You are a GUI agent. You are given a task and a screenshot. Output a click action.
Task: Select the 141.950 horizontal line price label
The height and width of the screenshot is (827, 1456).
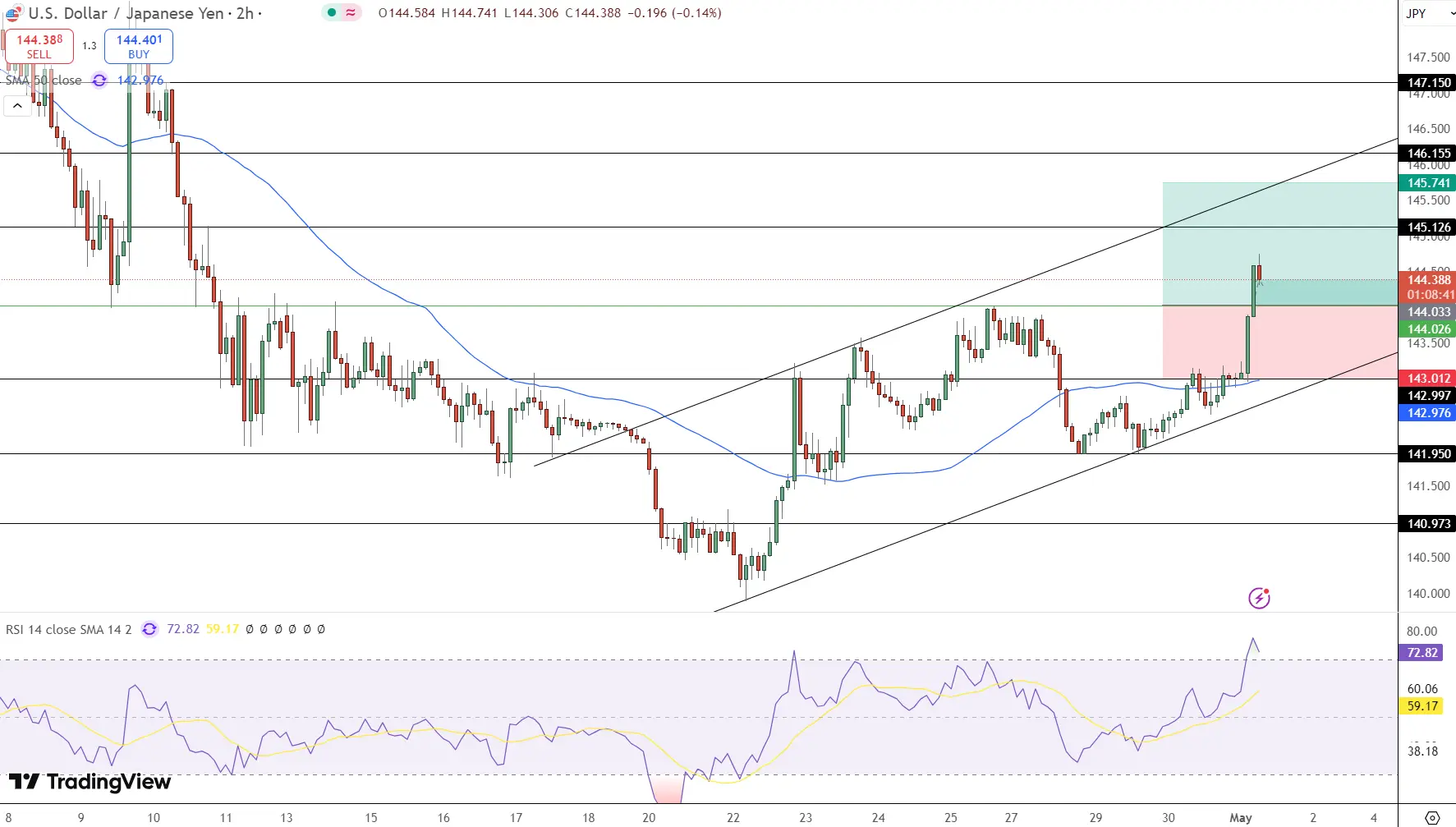pos(1427,454)
